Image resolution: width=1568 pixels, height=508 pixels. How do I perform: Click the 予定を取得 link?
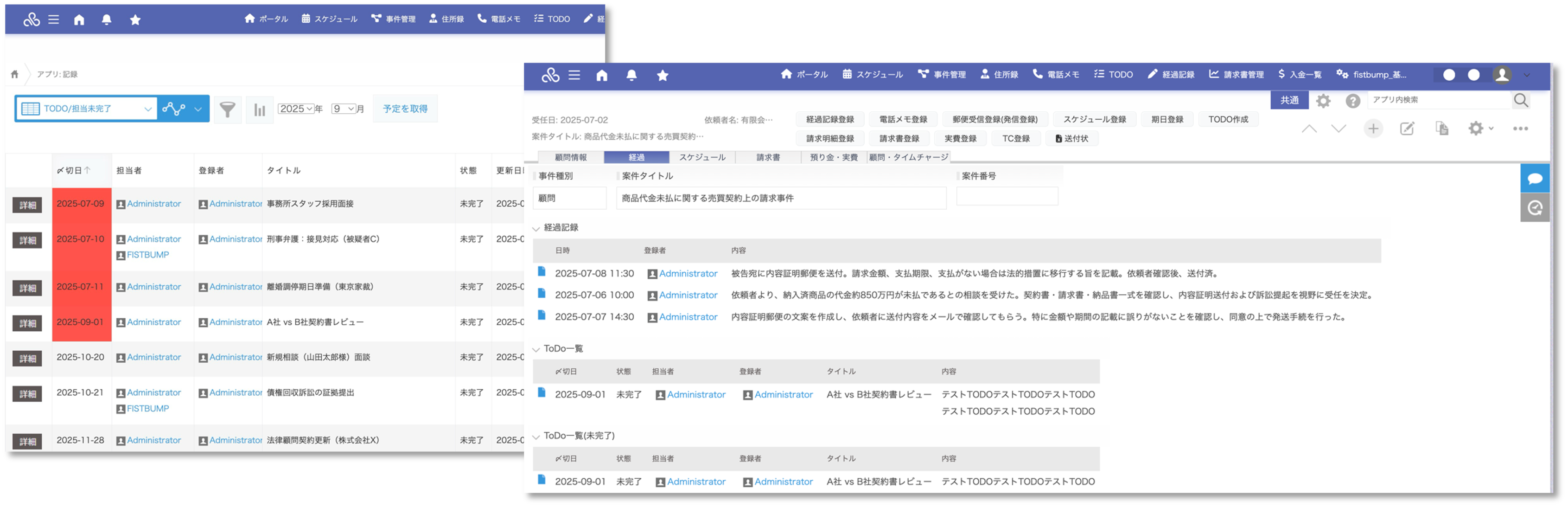(405, 109)
